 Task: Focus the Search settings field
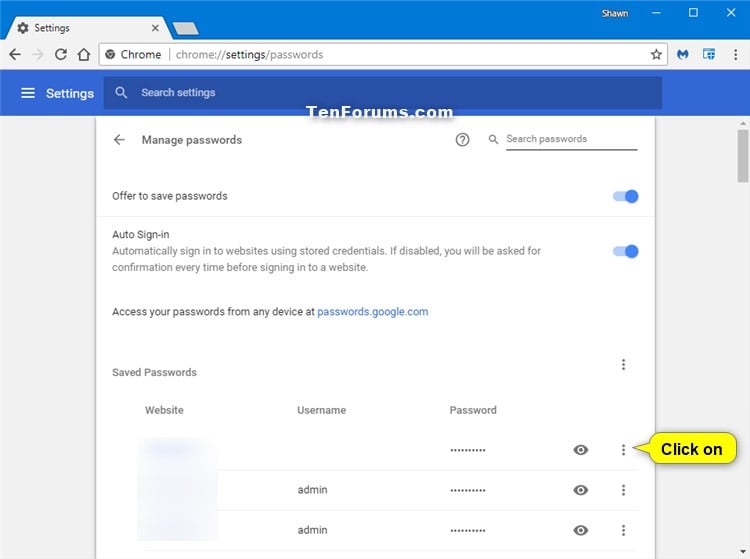tap(383, 93)
